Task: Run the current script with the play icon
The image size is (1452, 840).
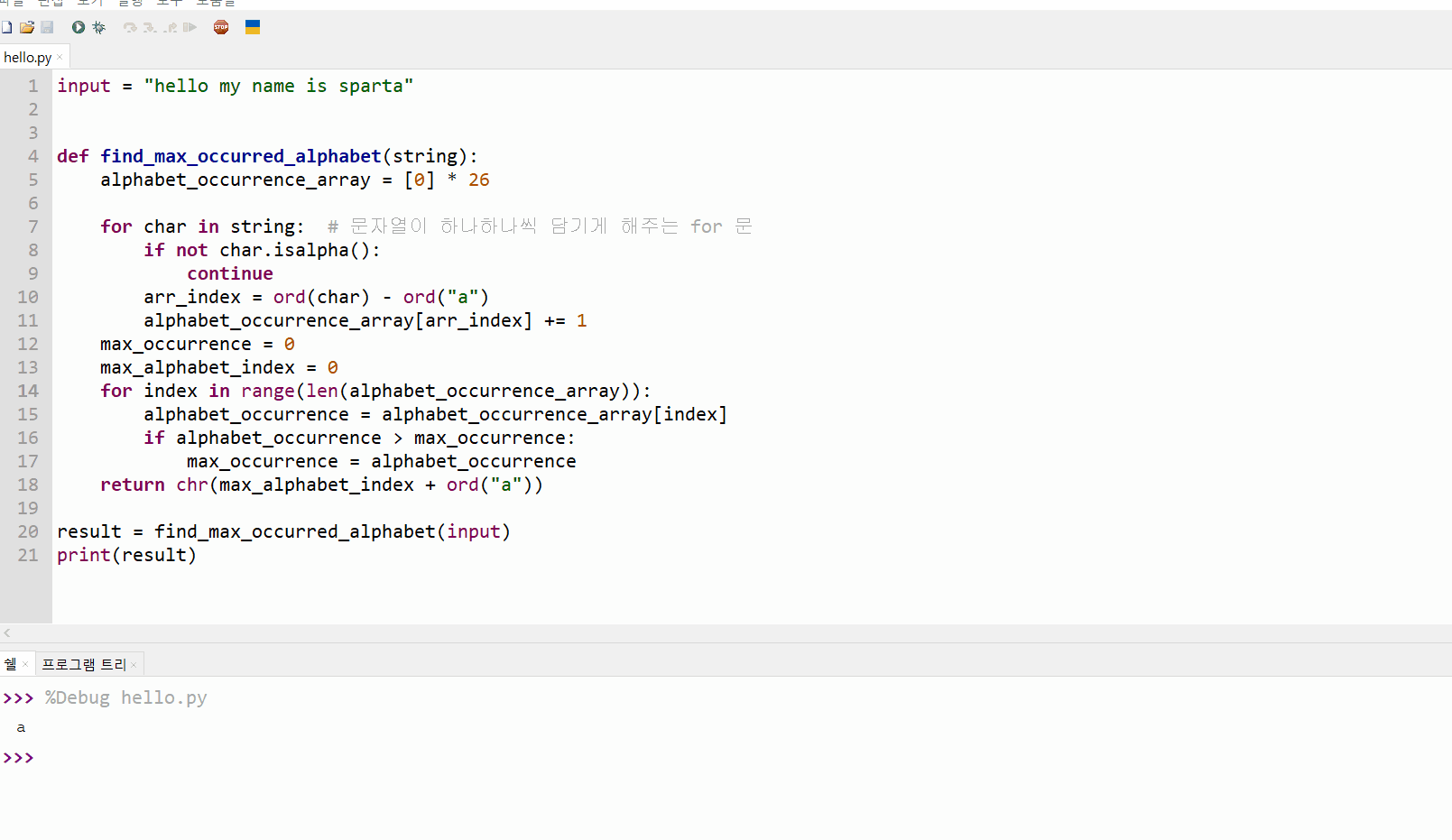Action: coord(79,27)
